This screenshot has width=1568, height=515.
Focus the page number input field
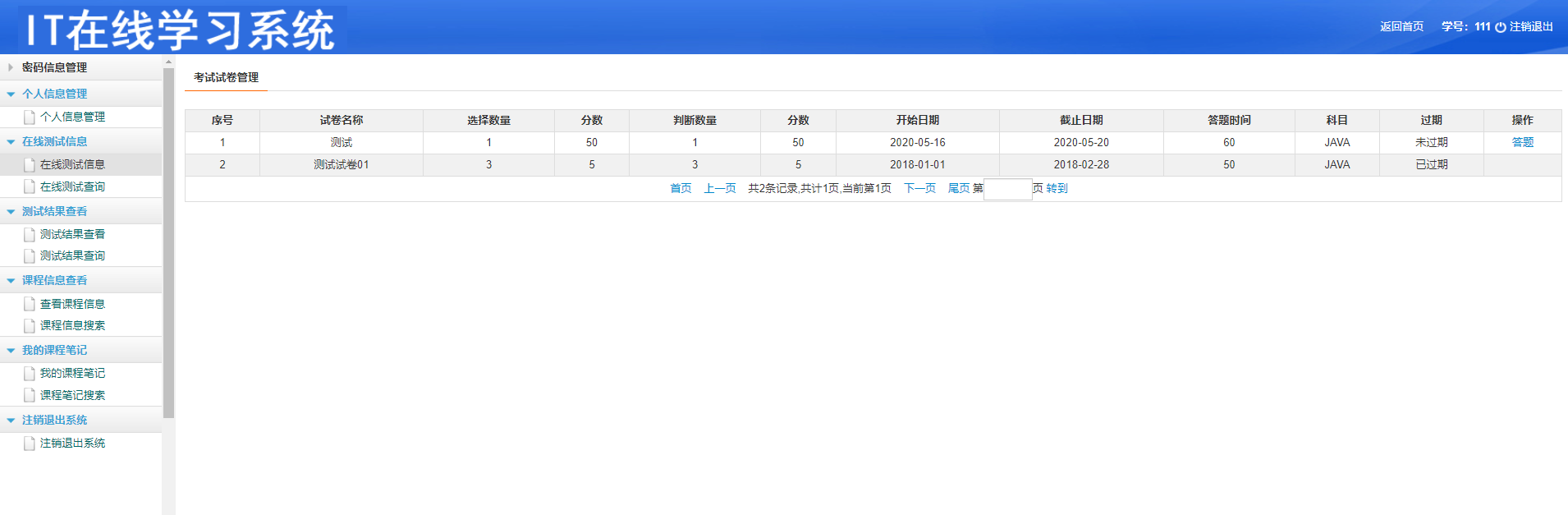coord(1007,189)
